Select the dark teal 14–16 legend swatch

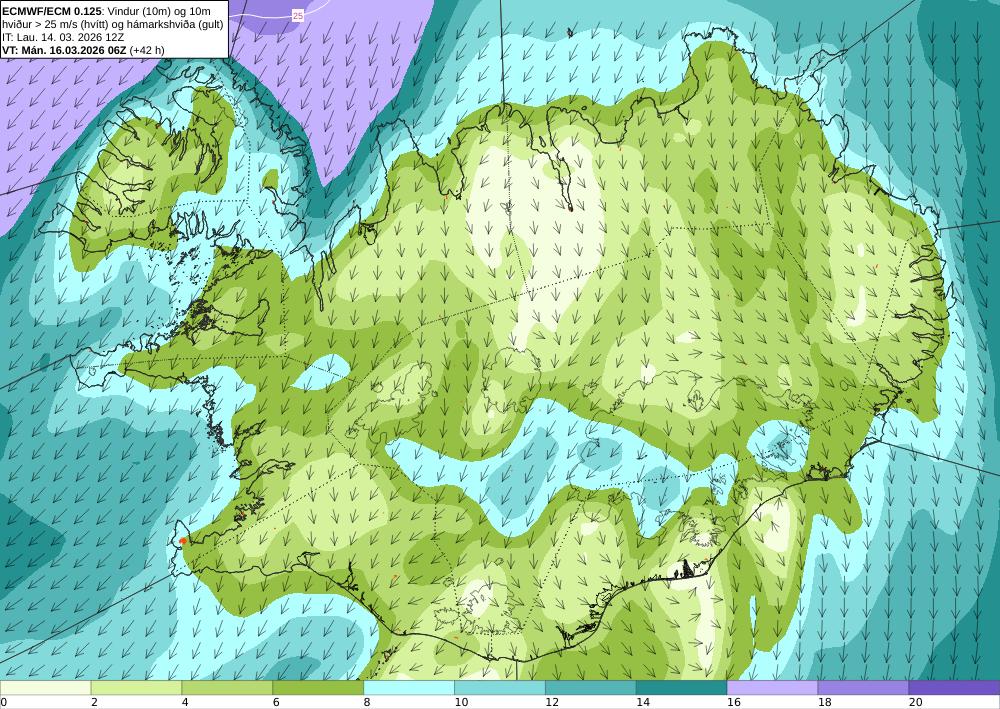[681, 688]
